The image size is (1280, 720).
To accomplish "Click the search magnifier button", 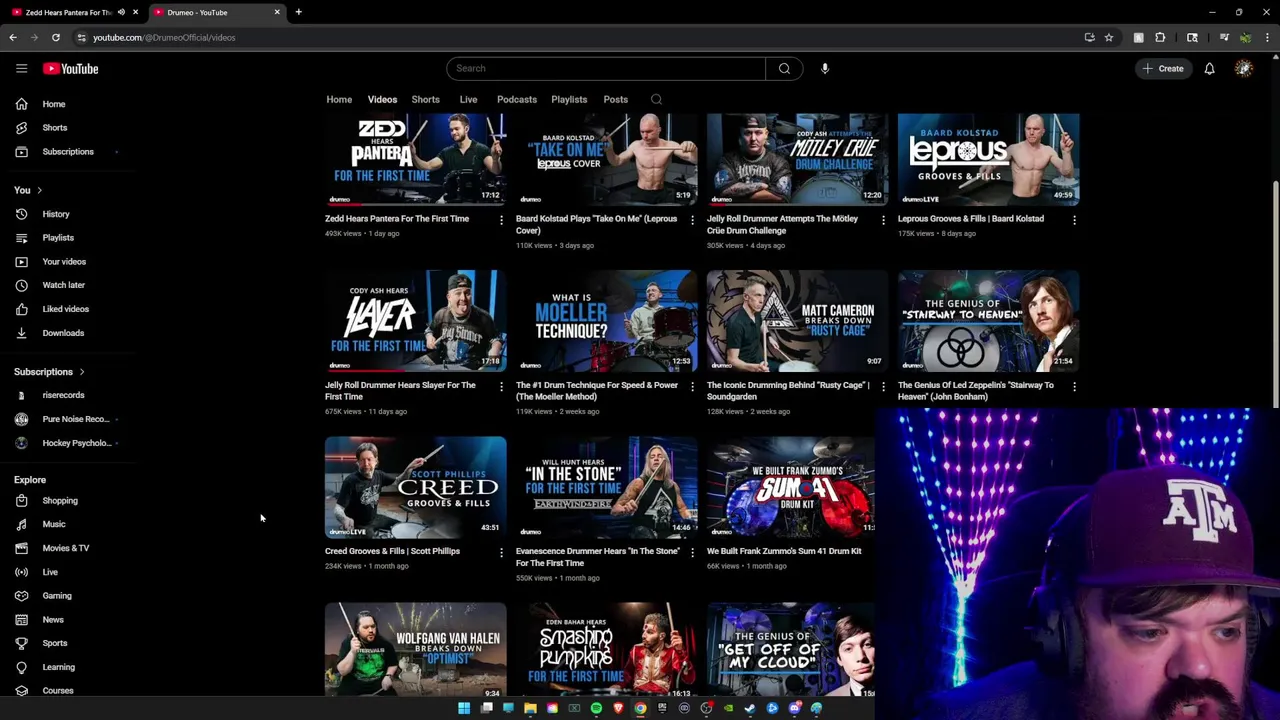I will pyautogui.click(x=784, y=68).
